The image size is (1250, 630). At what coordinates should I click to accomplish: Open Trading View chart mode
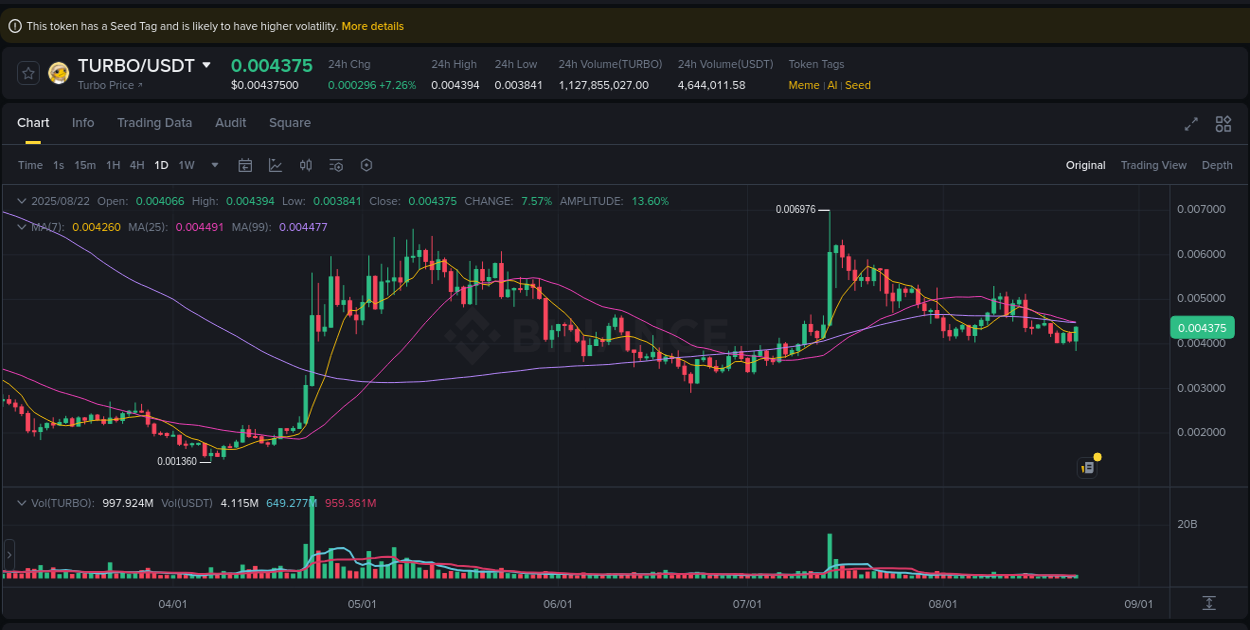pyautogui.click(x=1153, y=165)
